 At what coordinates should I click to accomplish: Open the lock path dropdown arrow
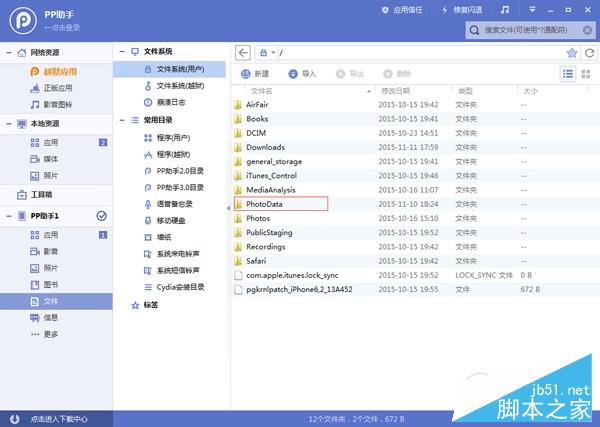point(273,53)
